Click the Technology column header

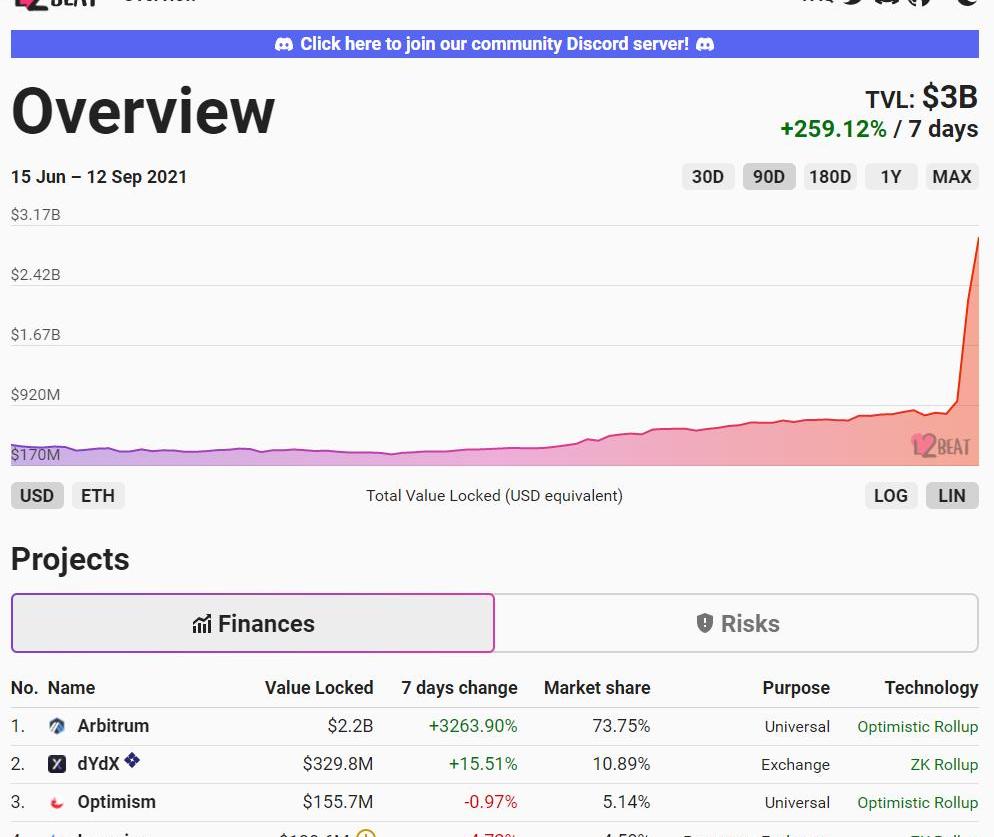(x=931, y=688)
